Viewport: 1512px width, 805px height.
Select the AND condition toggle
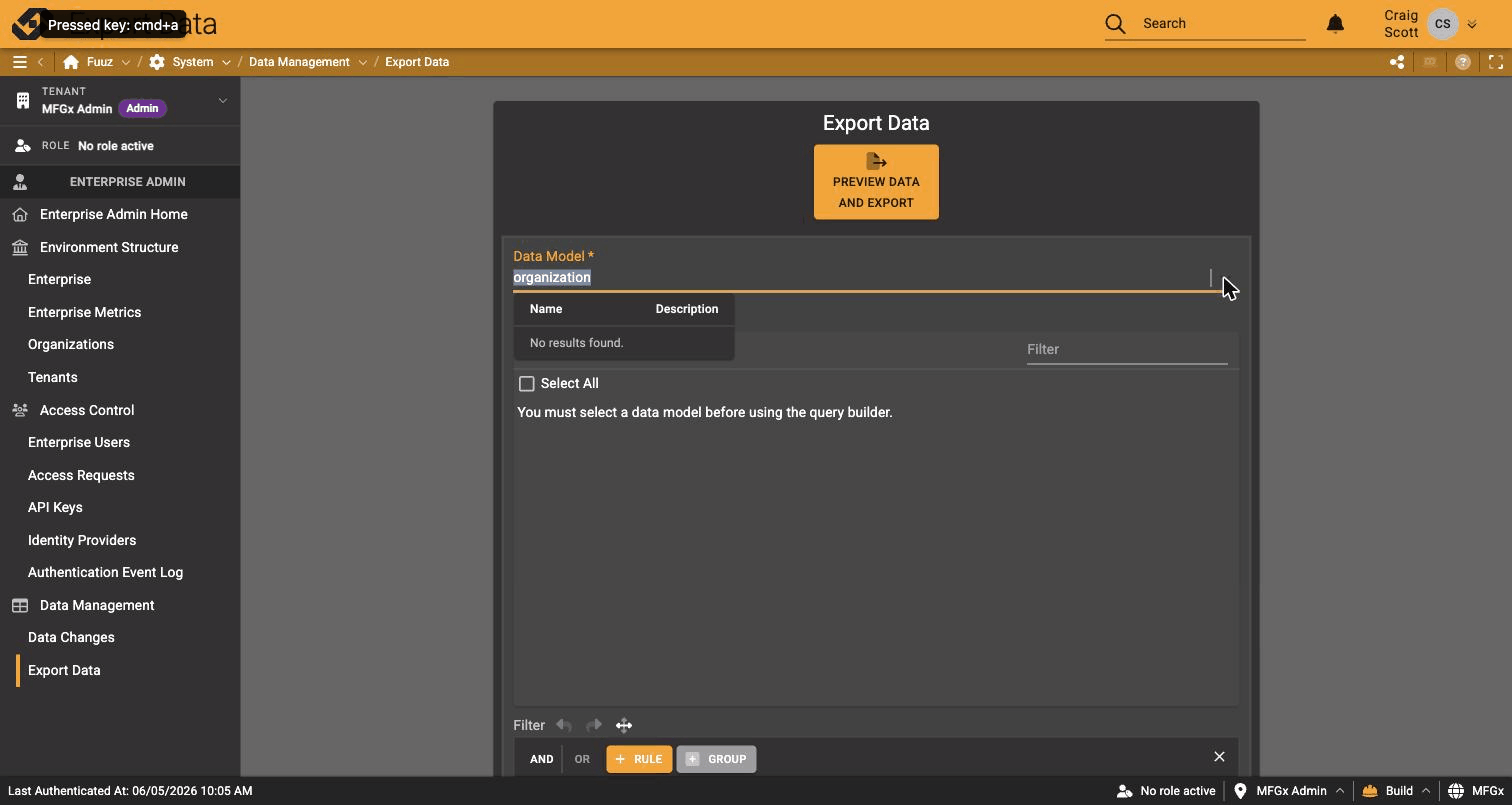(x=541, y=759)
